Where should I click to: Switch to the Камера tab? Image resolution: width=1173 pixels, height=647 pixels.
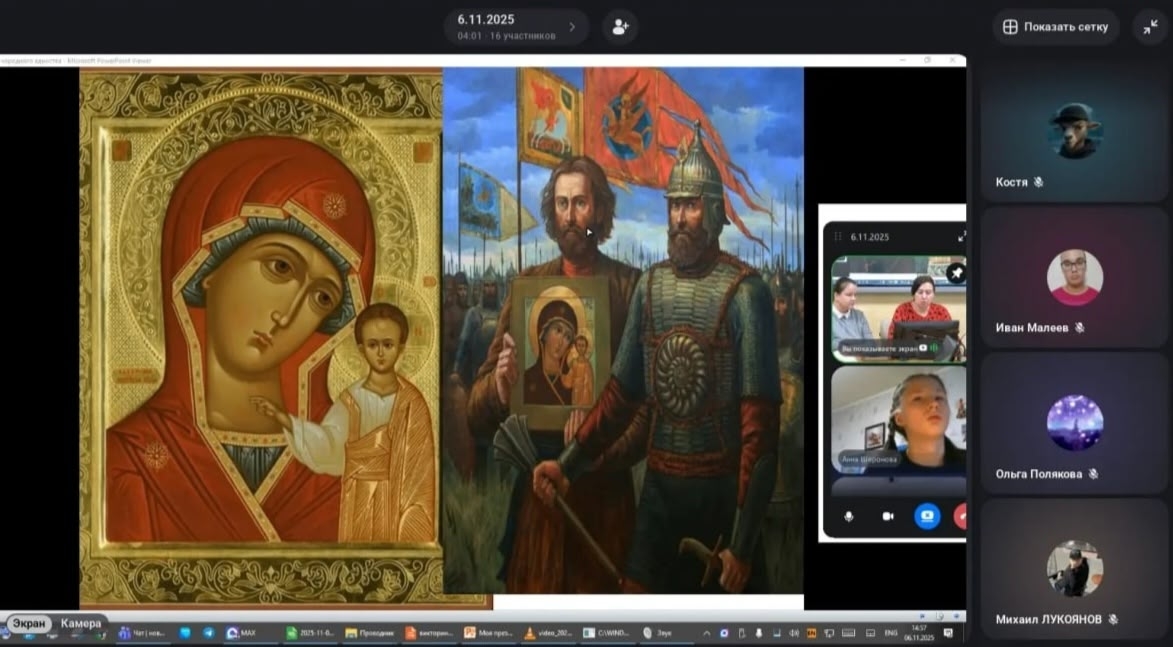coord(81,624)
